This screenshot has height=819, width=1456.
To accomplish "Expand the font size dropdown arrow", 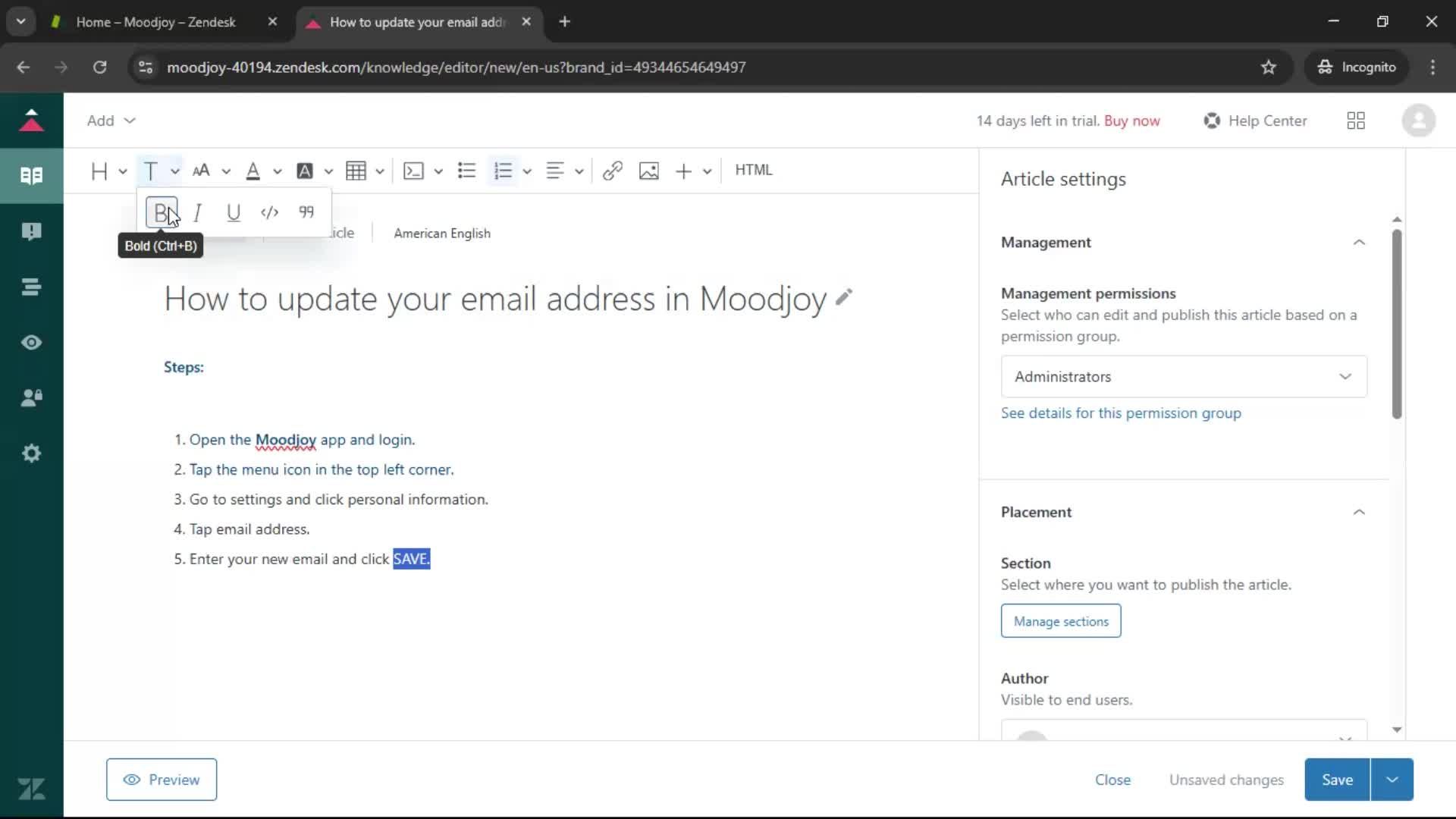I will (x=226, y=172).
